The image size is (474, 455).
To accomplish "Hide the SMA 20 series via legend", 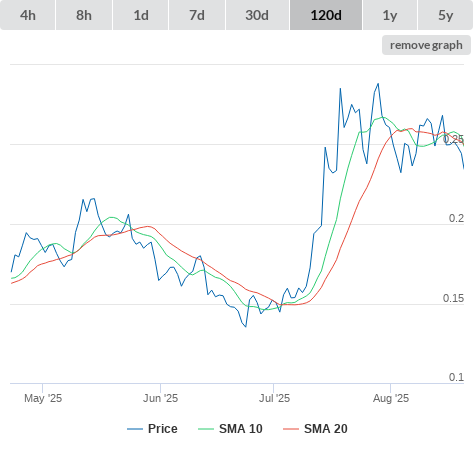I will tap(315, 429).
